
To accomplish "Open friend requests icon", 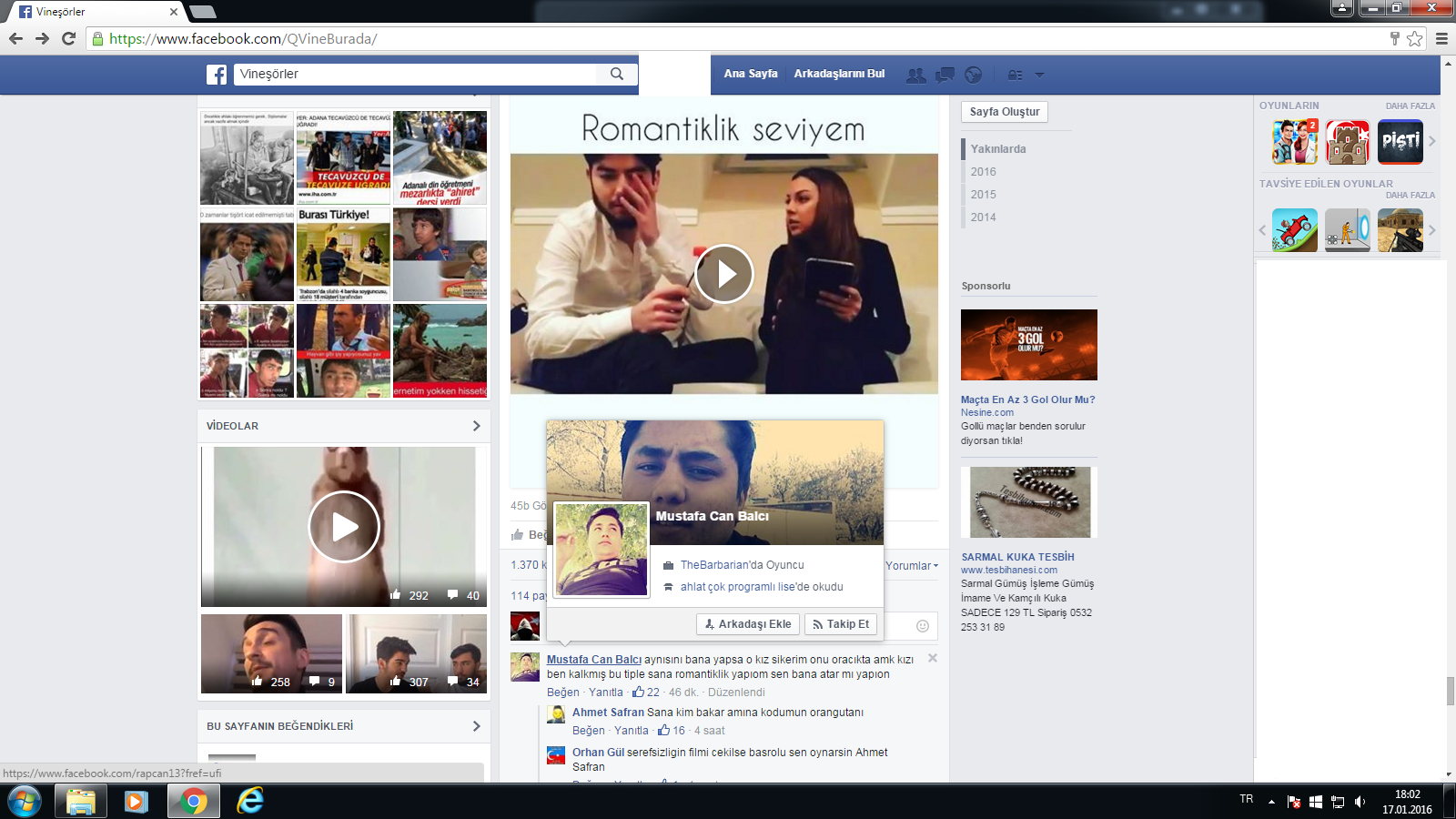I will (916, 76).
